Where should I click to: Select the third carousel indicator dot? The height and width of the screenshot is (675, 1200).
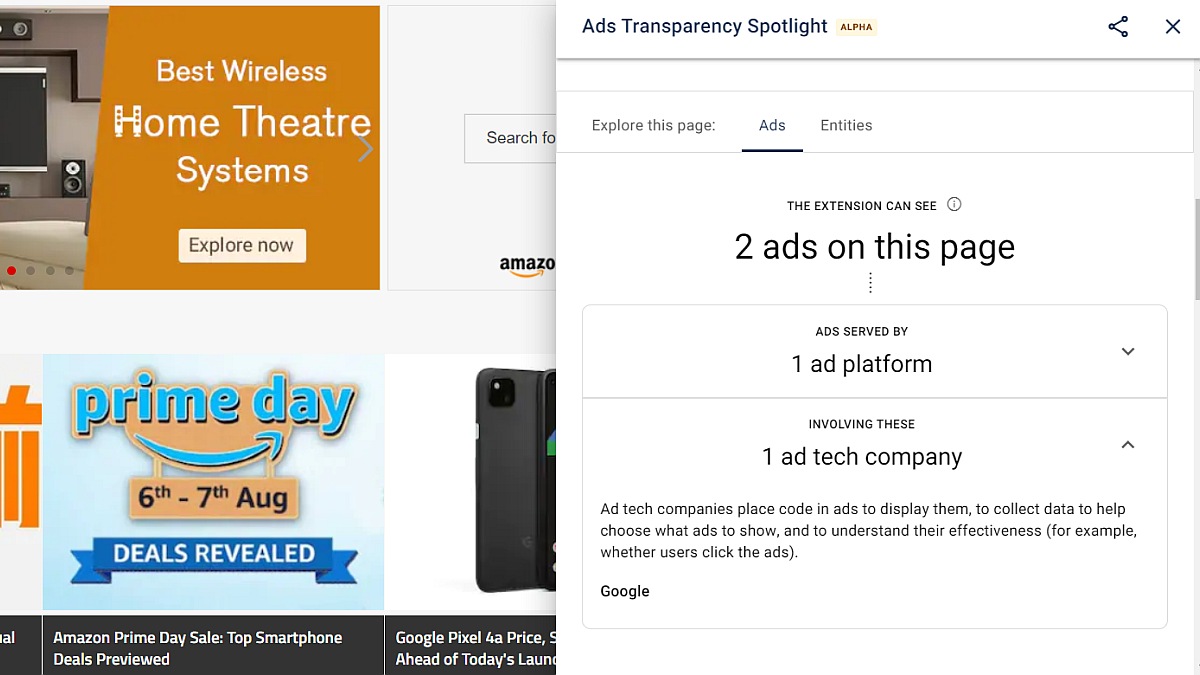pyautogui.click(x=50, y=271)
